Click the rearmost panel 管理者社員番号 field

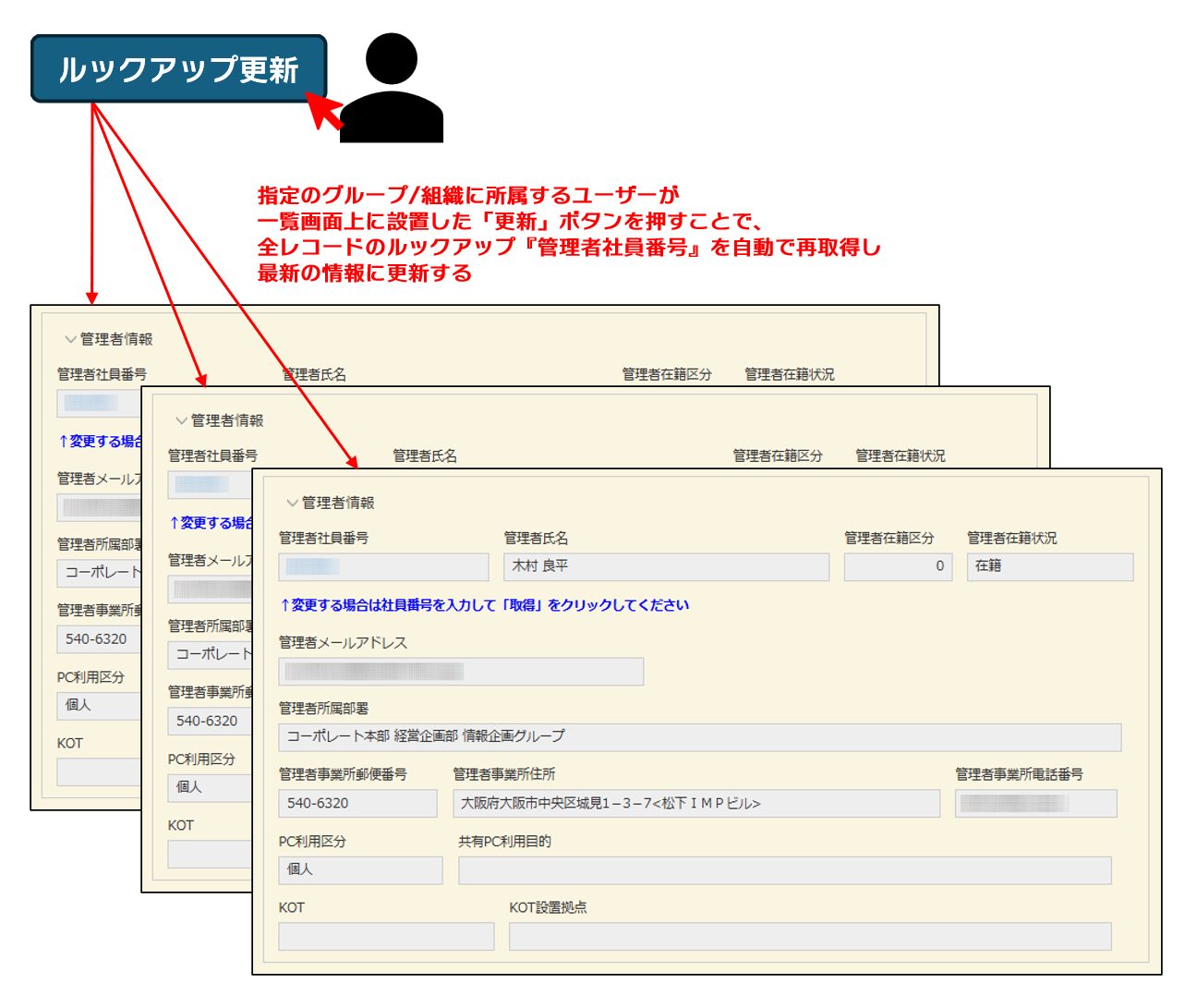click(x=99, y=404)
